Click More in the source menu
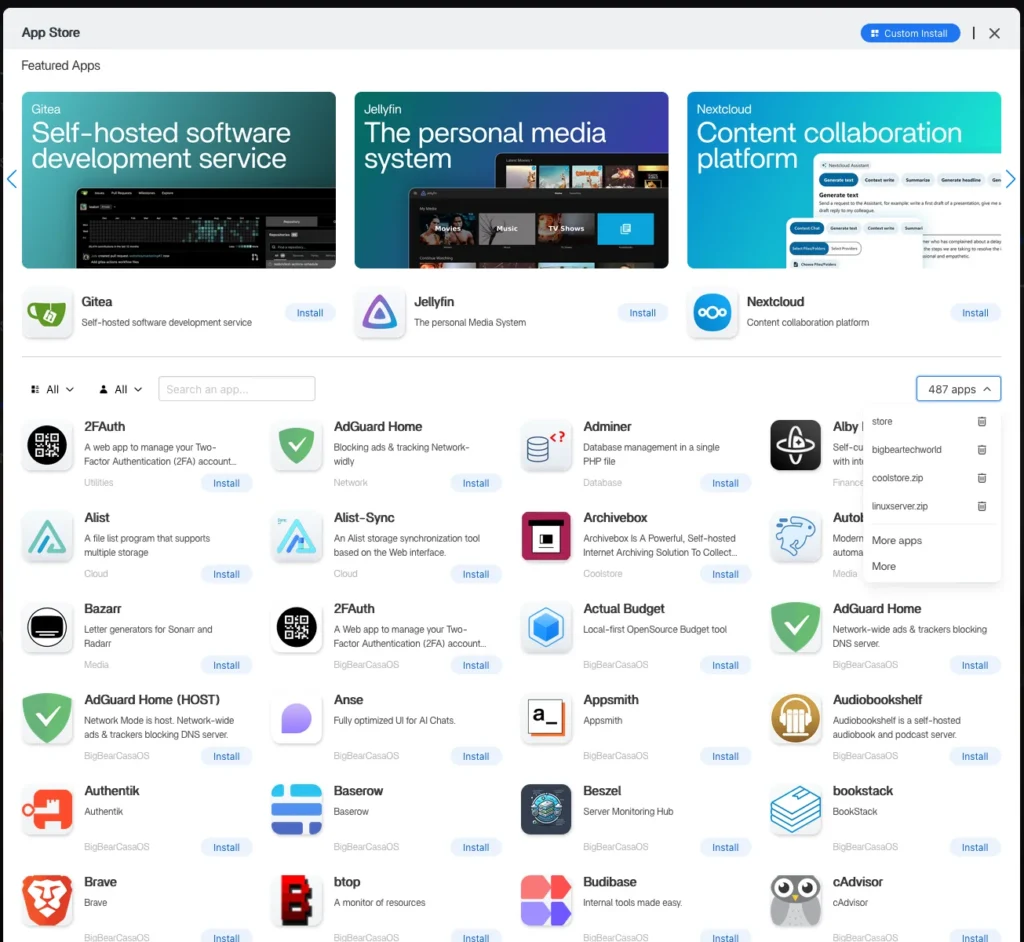 pos(884,566)
